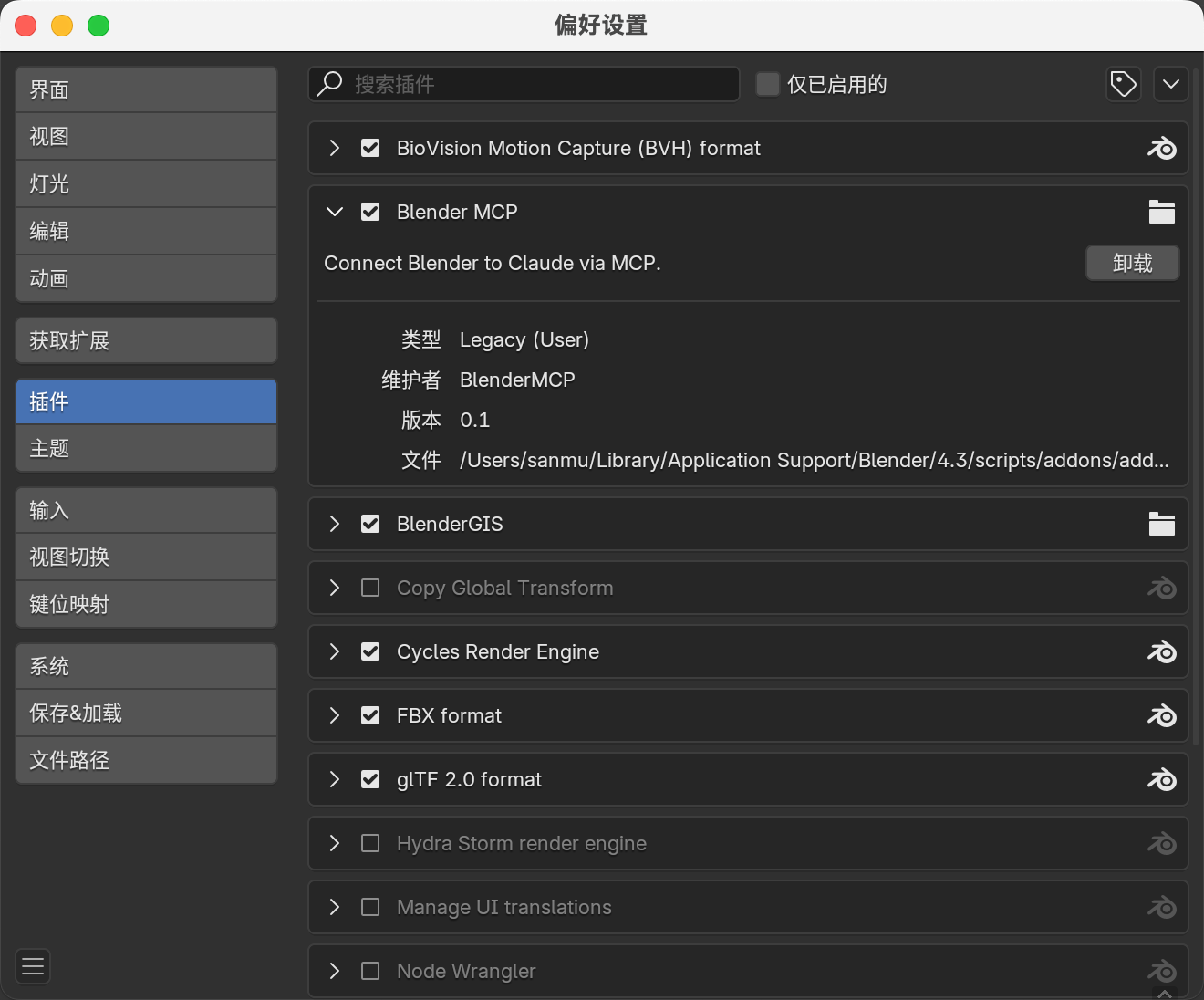Expand the BlenderGIS details
The height and width of the screenshot is (1000, 1204).
click(x=335, y=524)
